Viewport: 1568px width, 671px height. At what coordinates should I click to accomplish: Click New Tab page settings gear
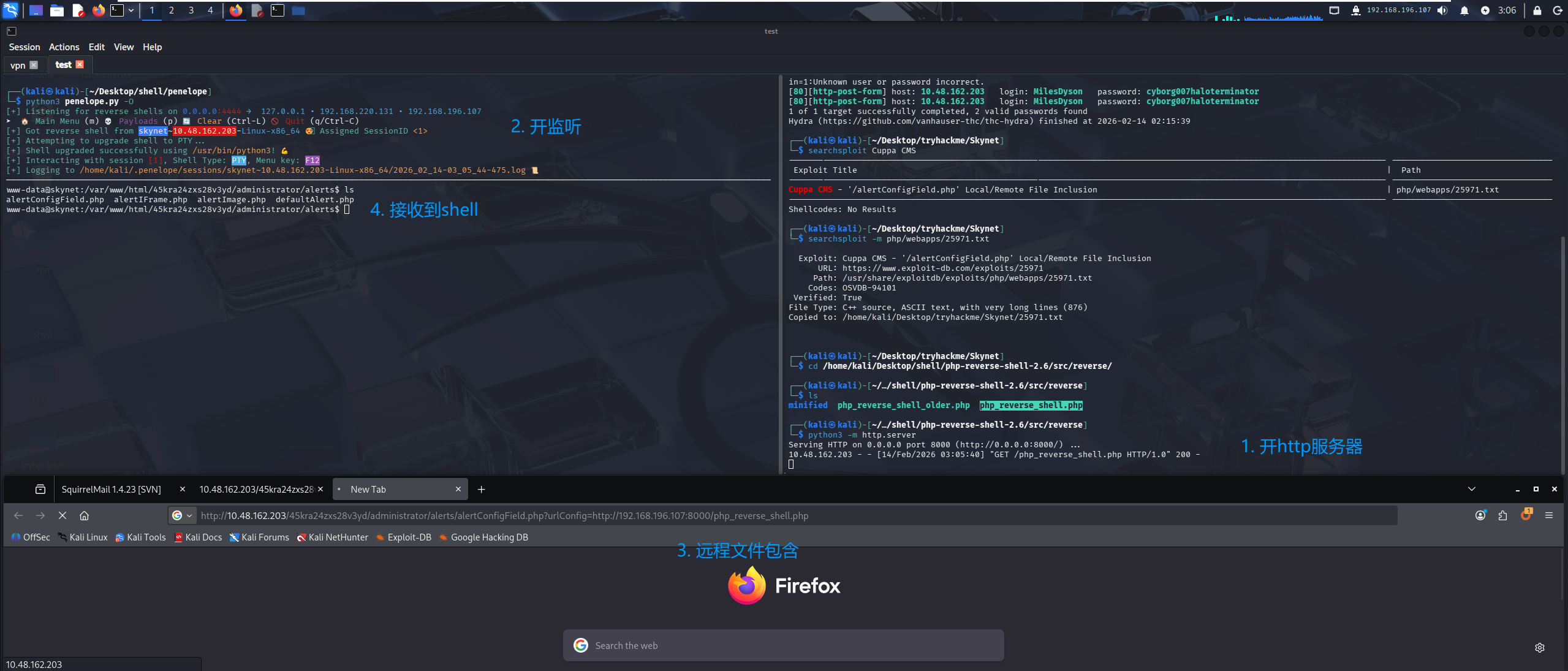(x=1539, y=647)
